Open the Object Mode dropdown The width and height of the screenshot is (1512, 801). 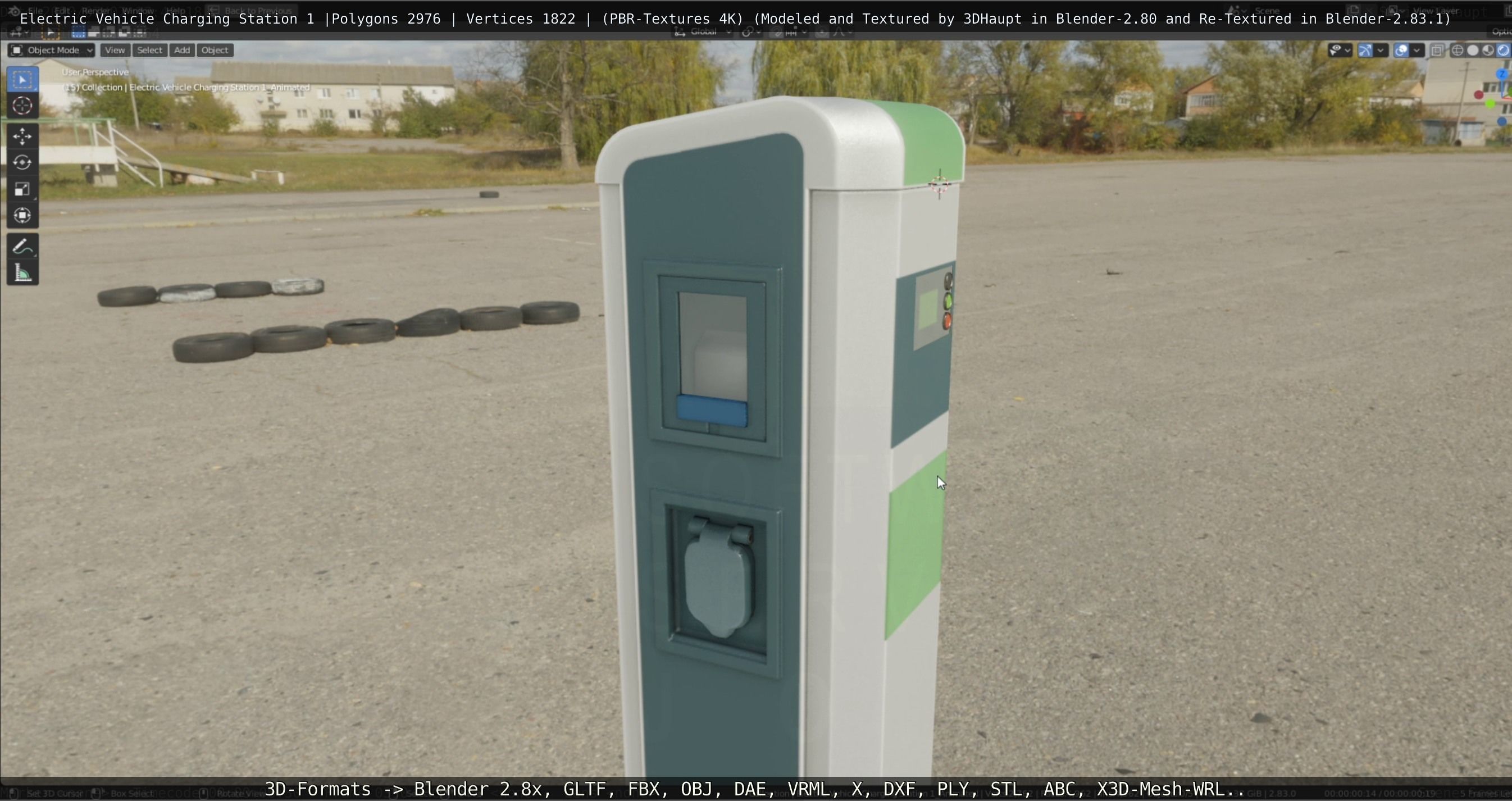coord(52,51)
